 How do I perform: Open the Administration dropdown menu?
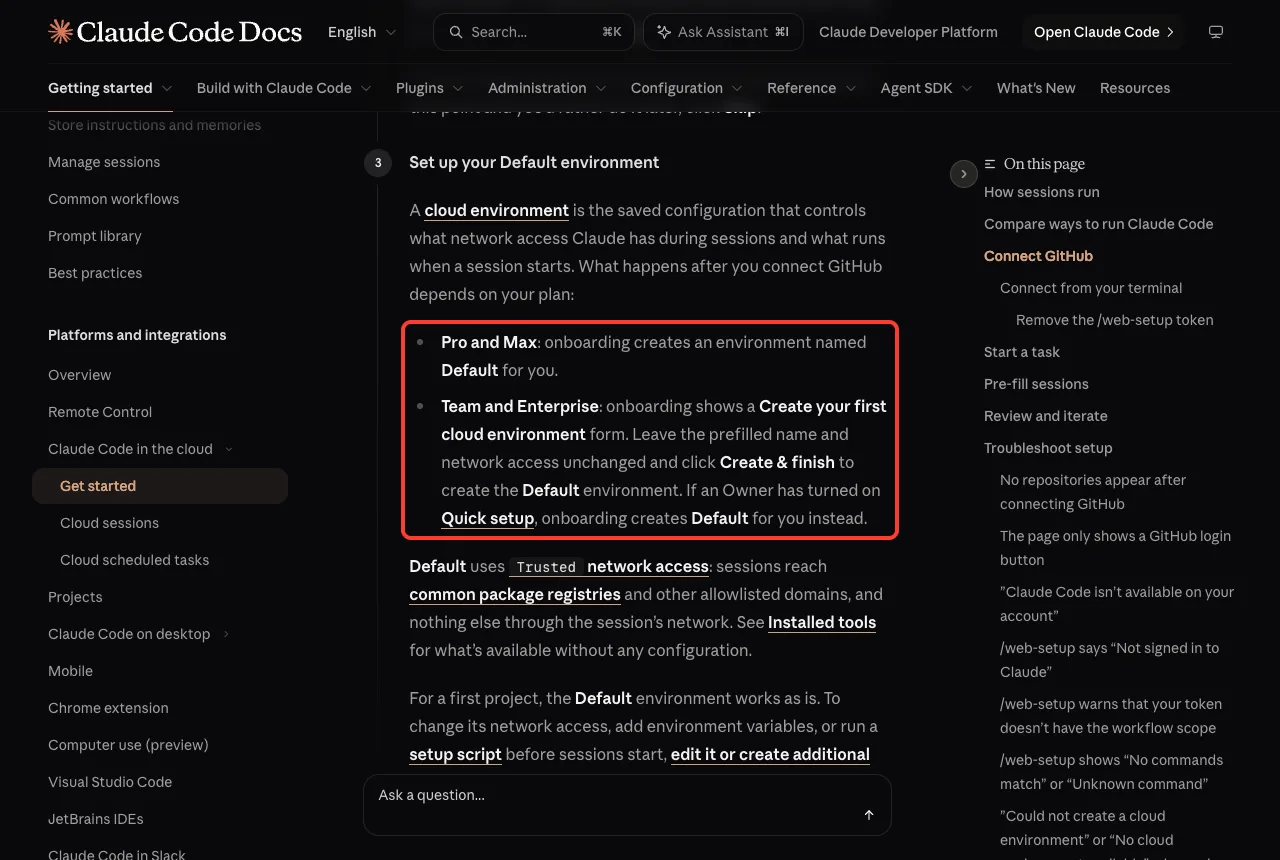pyautogui.click(x=547, y=88)
